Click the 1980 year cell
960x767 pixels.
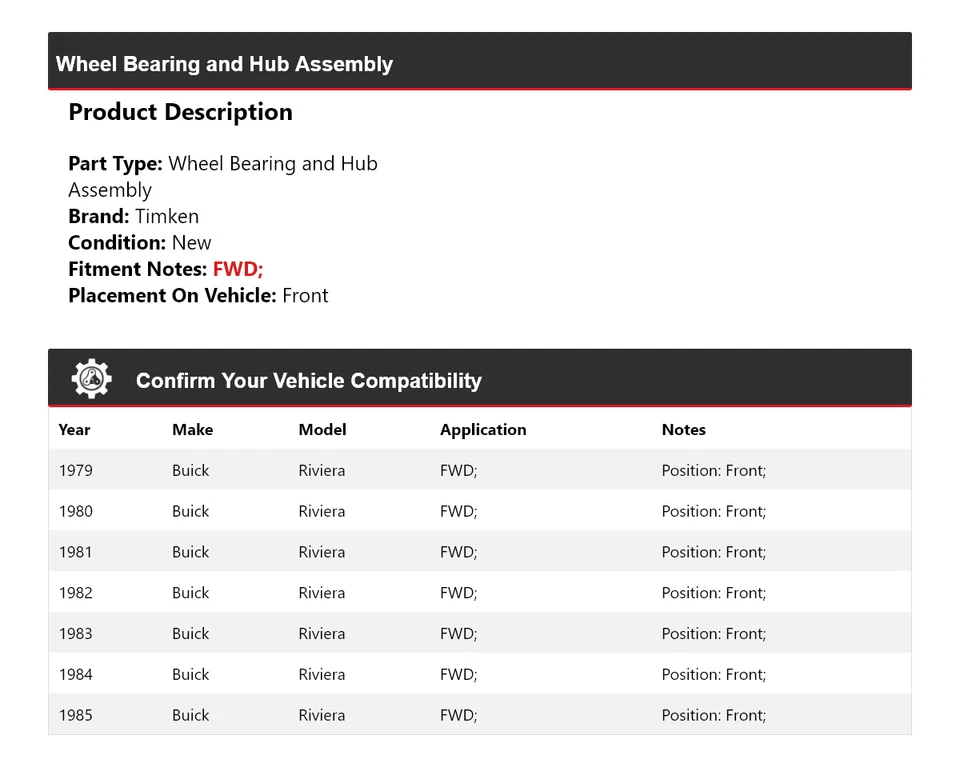click(x=75, y=511)
